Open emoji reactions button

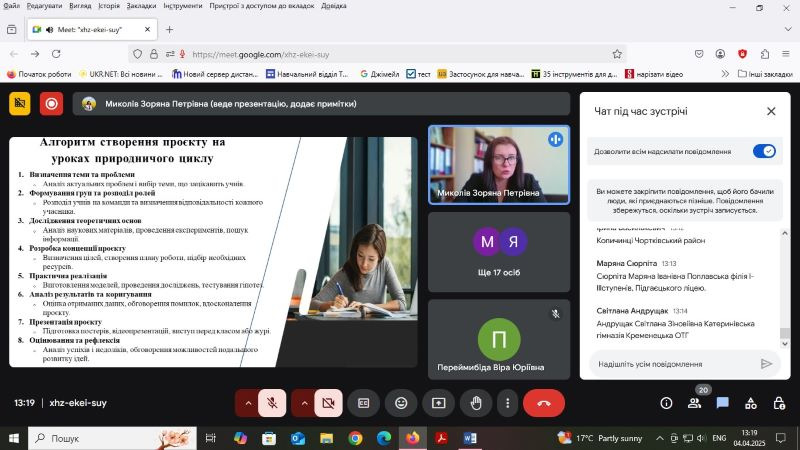(x=401, y=403)
